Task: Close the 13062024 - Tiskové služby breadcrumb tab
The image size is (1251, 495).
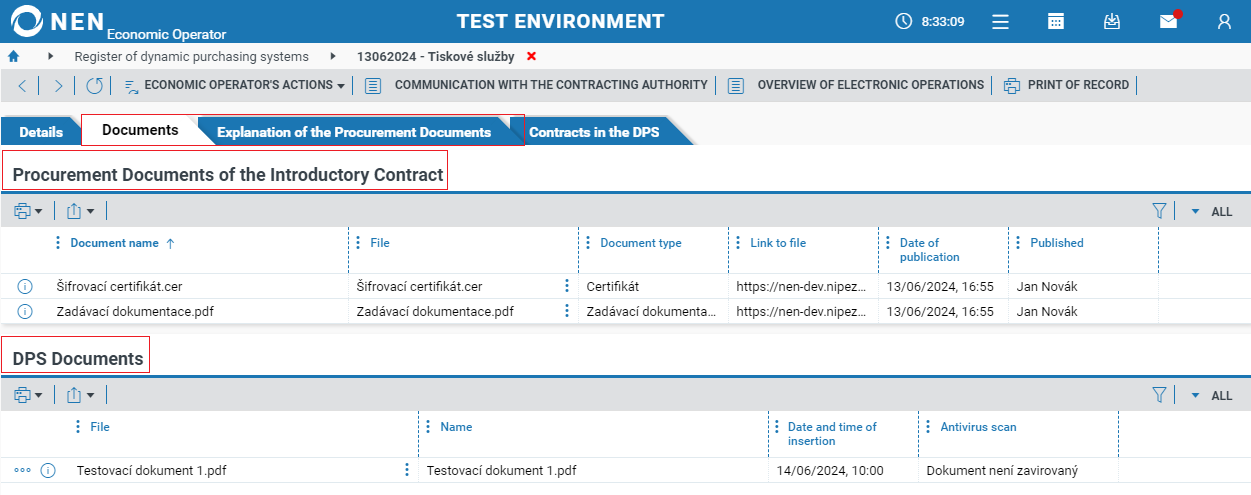Action: tap(531, 56)
